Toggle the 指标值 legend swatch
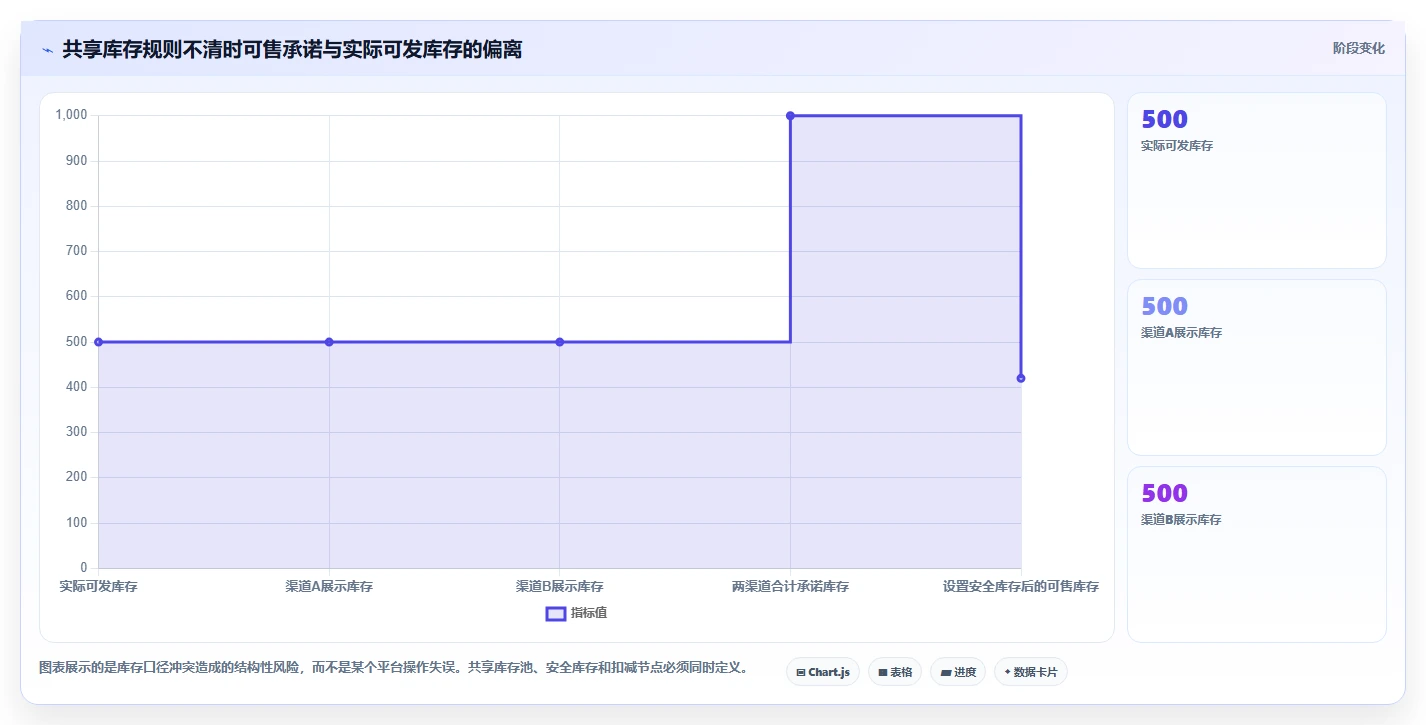 tap(556, 613)
